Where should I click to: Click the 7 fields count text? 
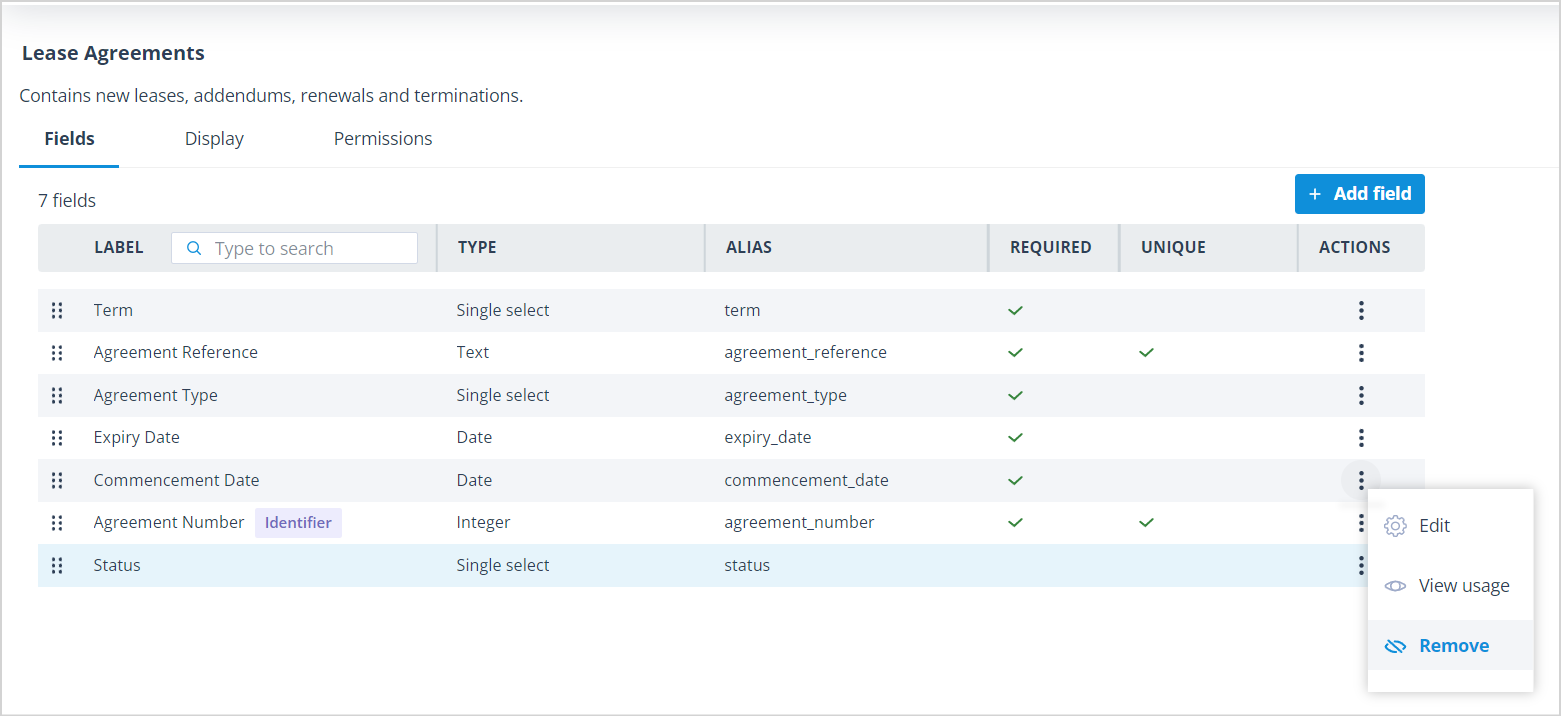click(67, 201)
